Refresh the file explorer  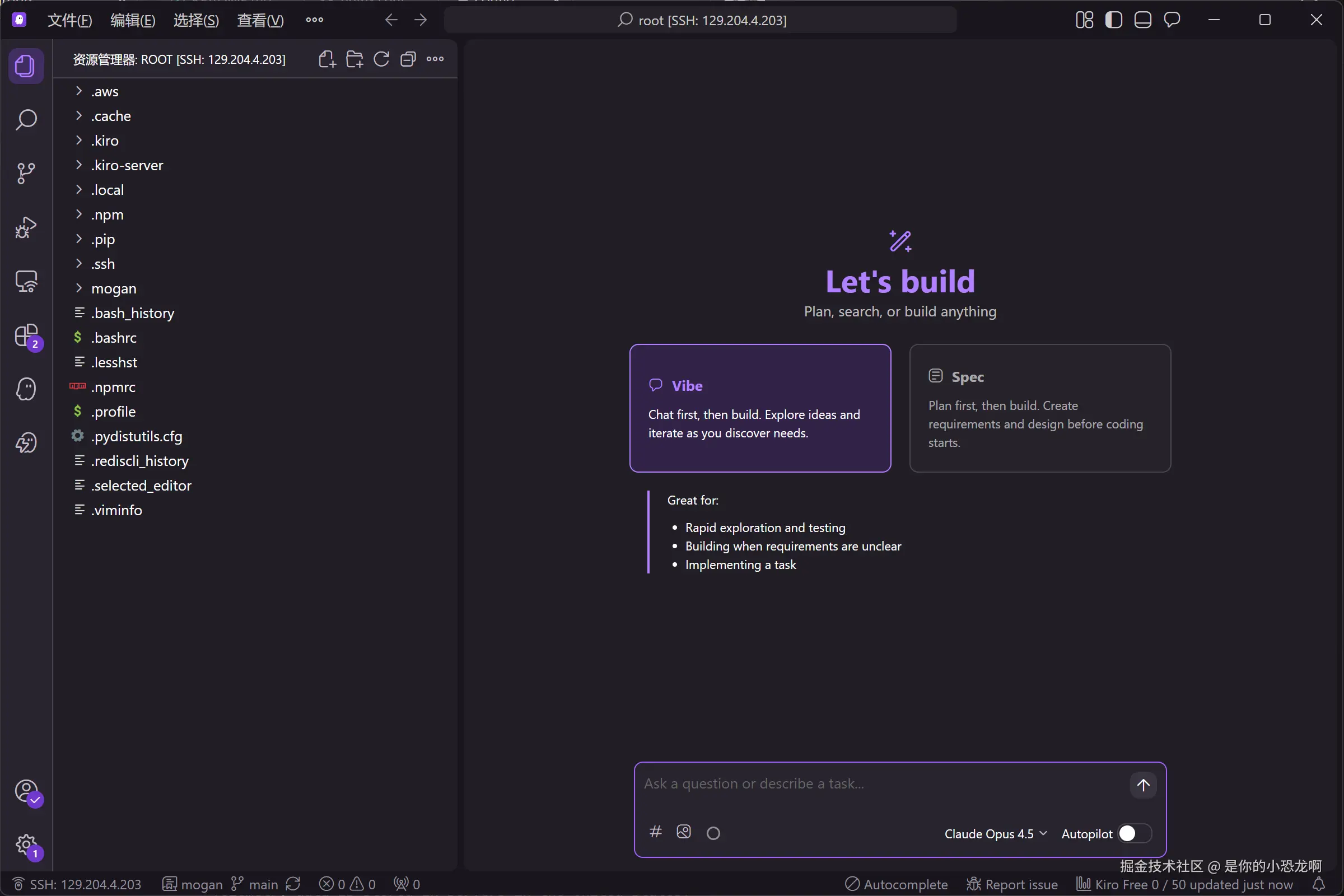pos(381,59)
